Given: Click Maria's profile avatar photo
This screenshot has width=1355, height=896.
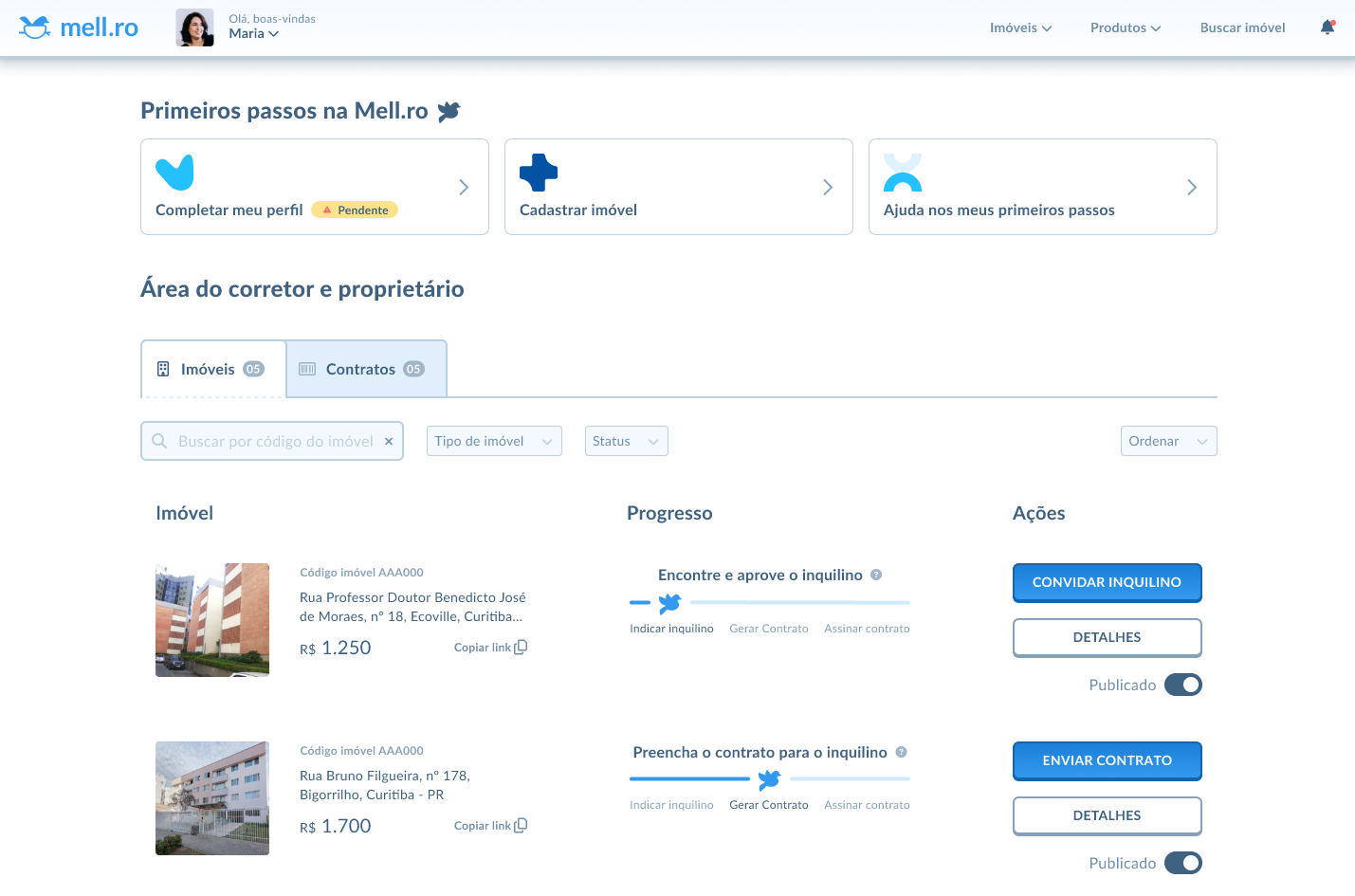Looking at the screenshot, I should click(194, 27).
